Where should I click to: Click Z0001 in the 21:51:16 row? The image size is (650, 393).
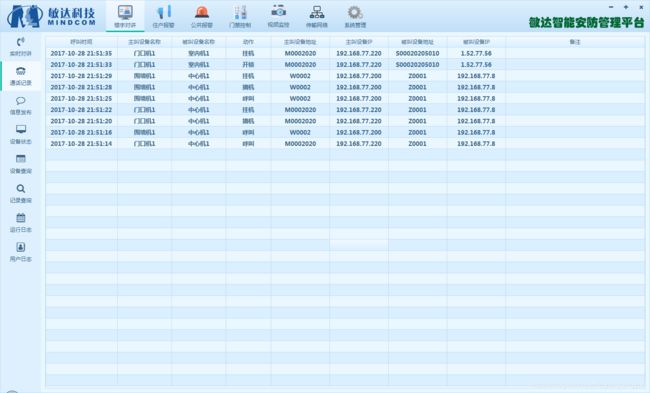pos(417,132)
